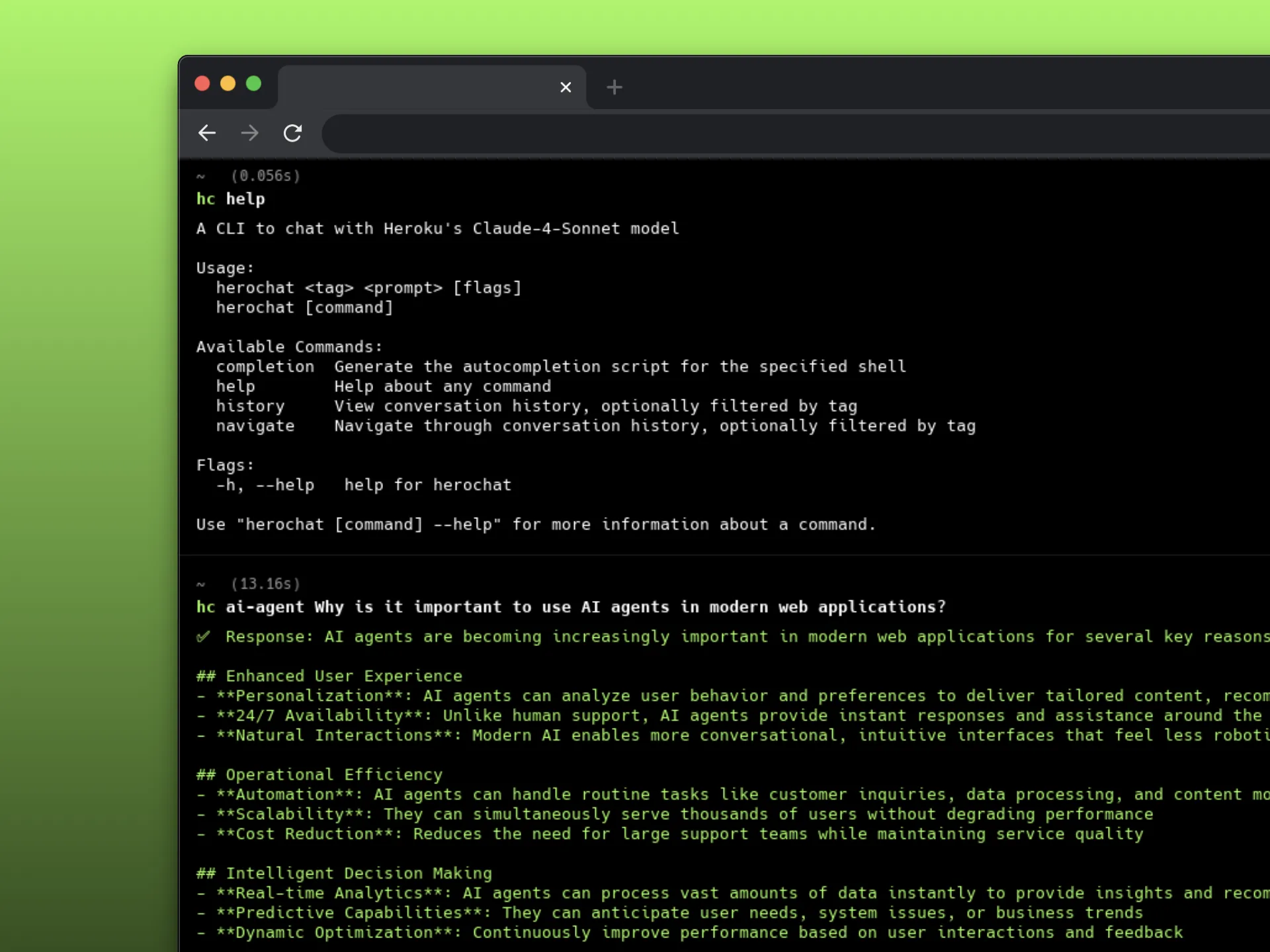Image resolution: width=1270 pixels, height=952 pixels.
Task: Select the 'navigate' command entry
Action: coord(255,426)
